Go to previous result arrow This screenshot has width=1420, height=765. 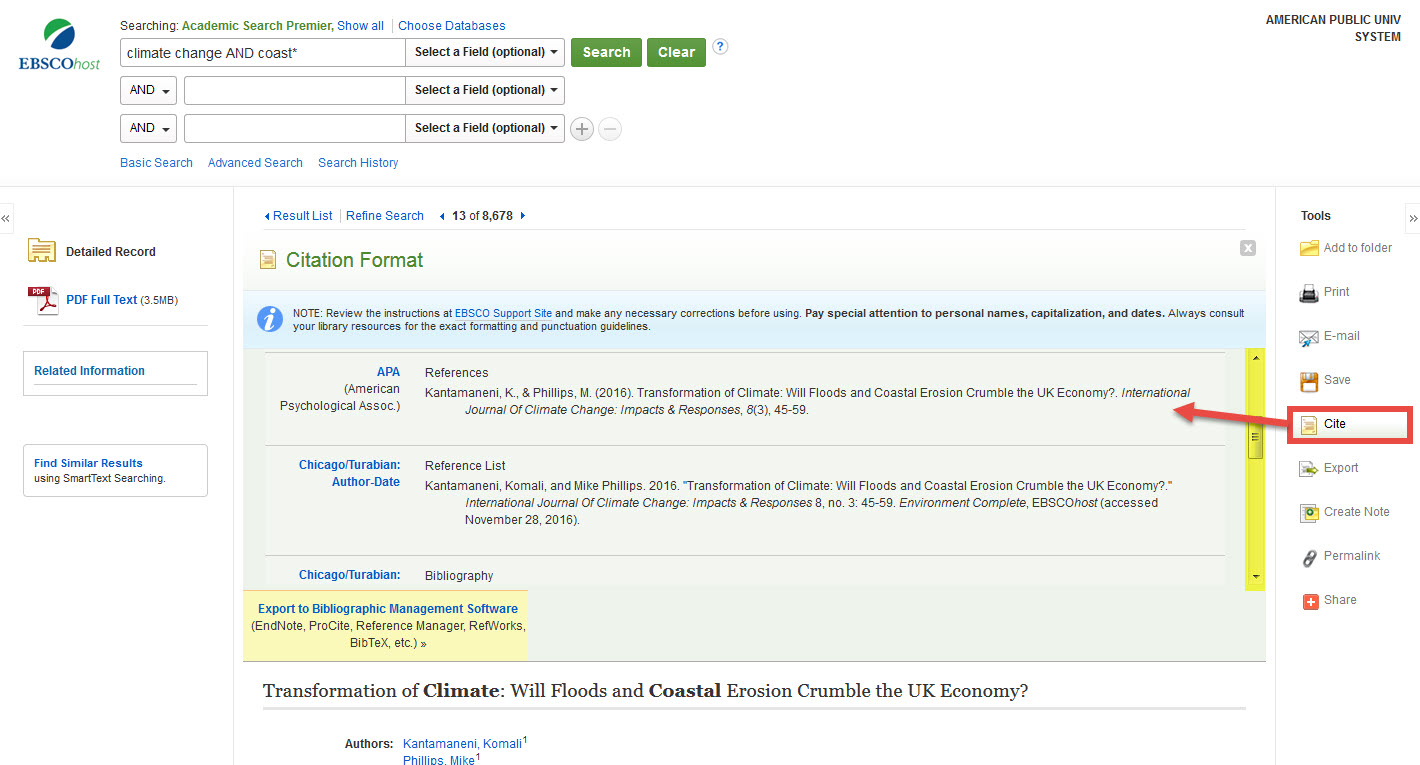click(443, 216)
